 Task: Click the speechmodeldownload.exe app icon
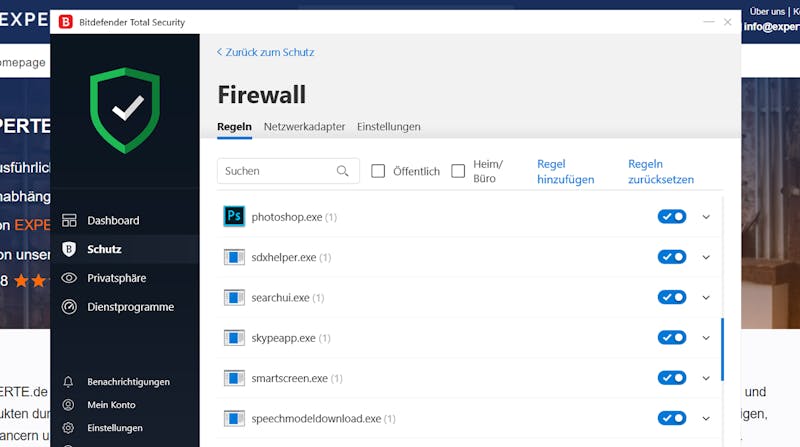click(x=234, y=418)
